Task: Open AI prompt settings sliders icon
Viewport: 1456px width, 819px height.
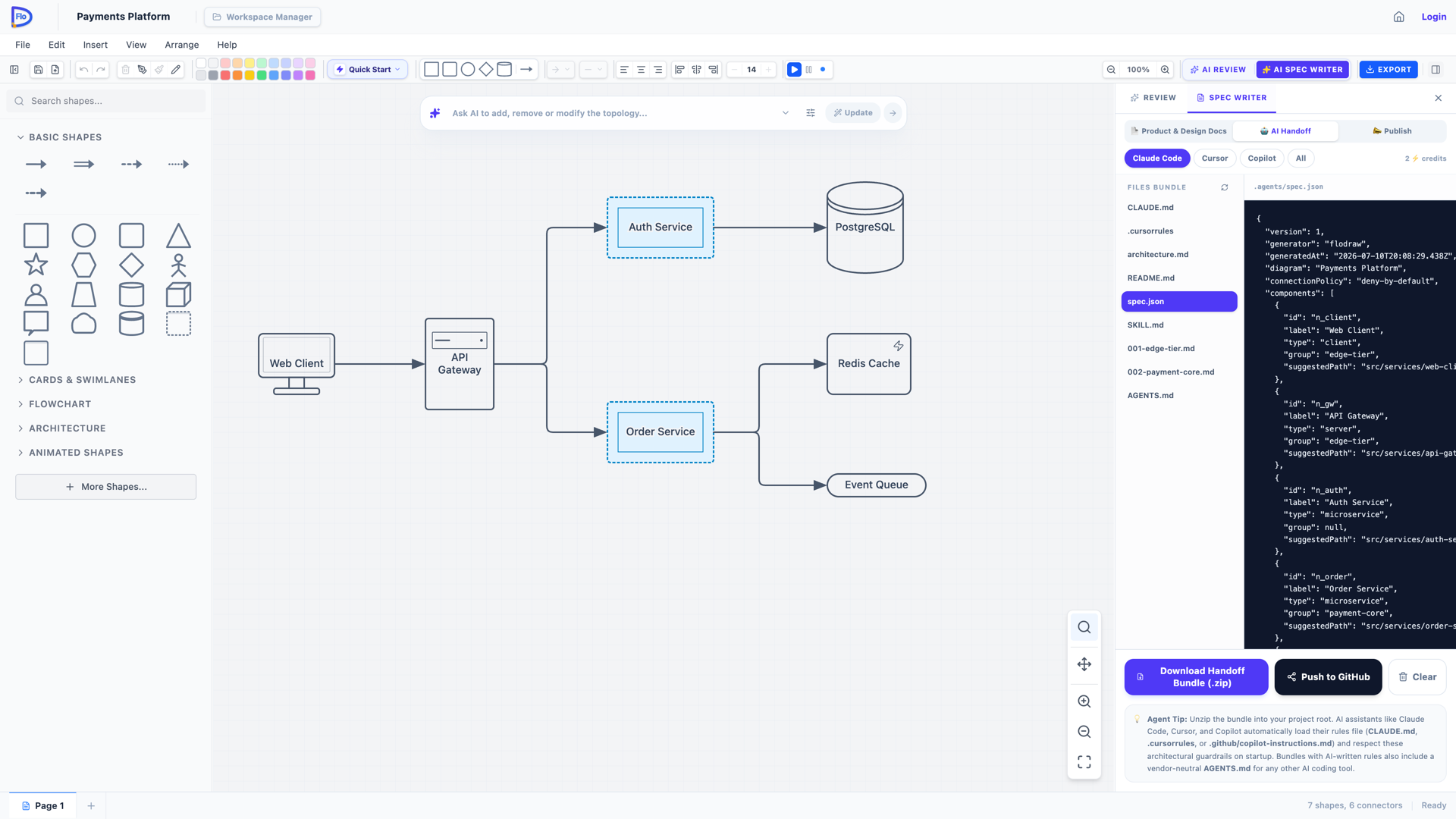Action: click(x=811, y=113)
